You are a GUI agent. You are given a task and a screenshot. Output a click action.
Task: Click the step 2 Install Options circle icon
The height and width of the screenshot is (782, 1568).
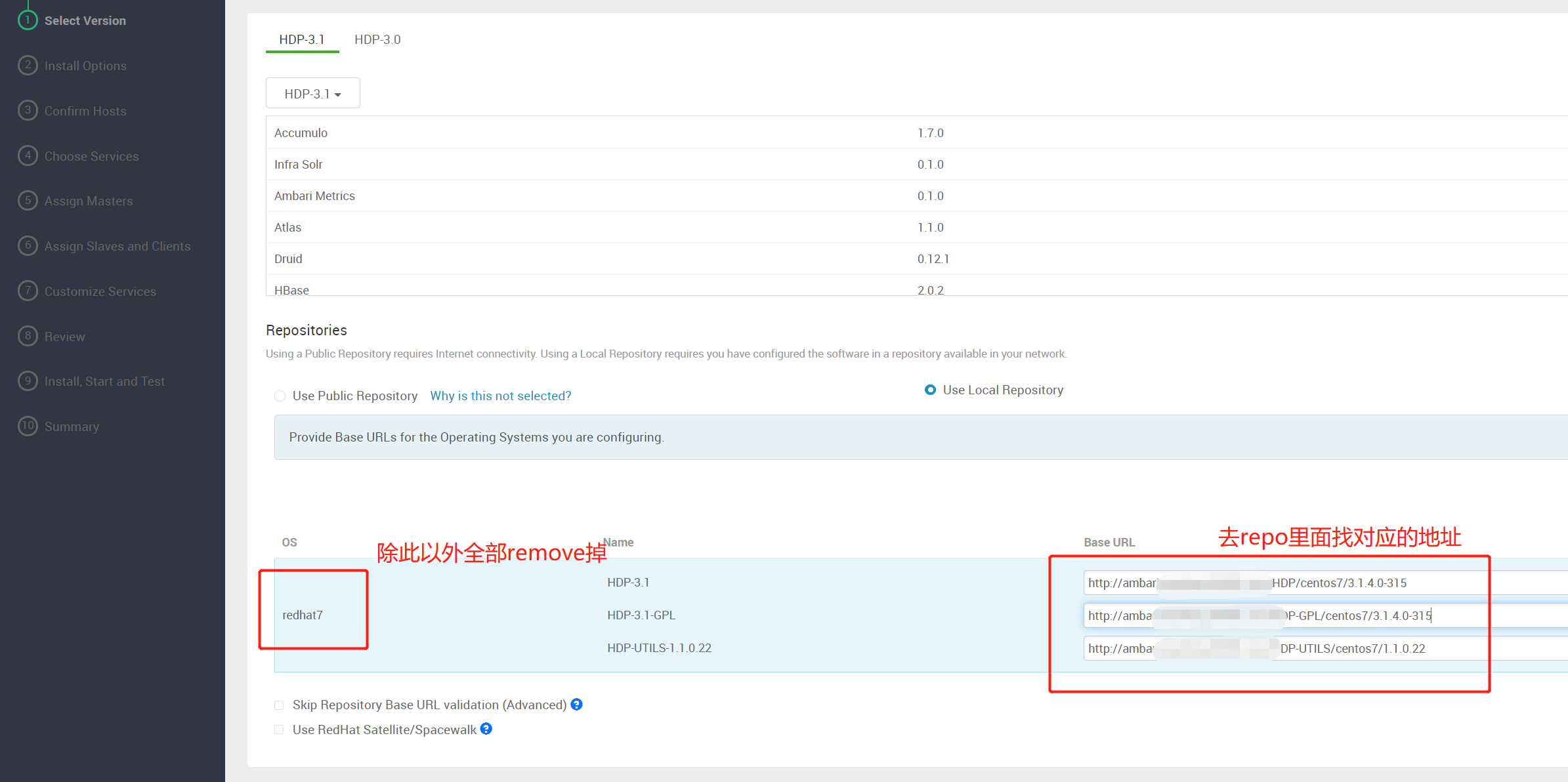click(x=28, y=66)
